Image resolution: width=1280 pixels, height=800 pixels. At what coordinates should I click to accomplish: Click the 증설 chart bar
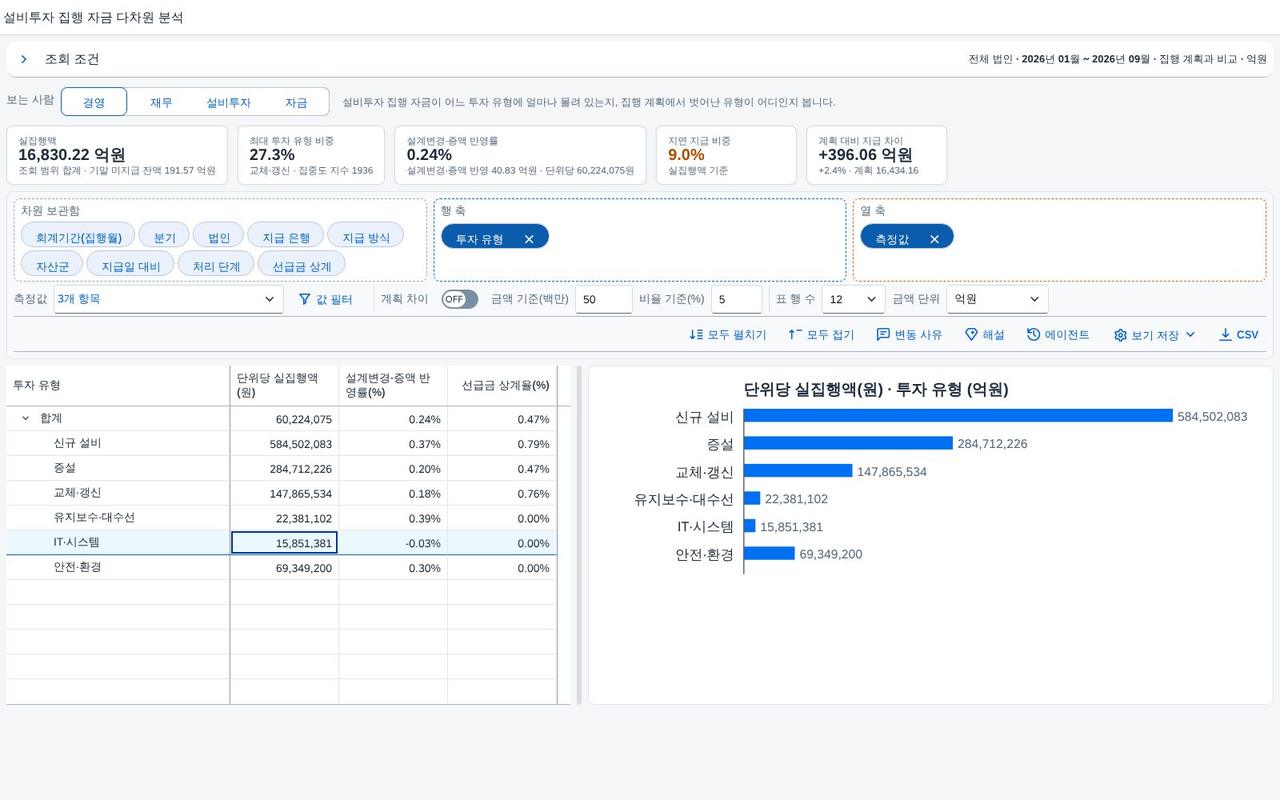pos(848,443)
